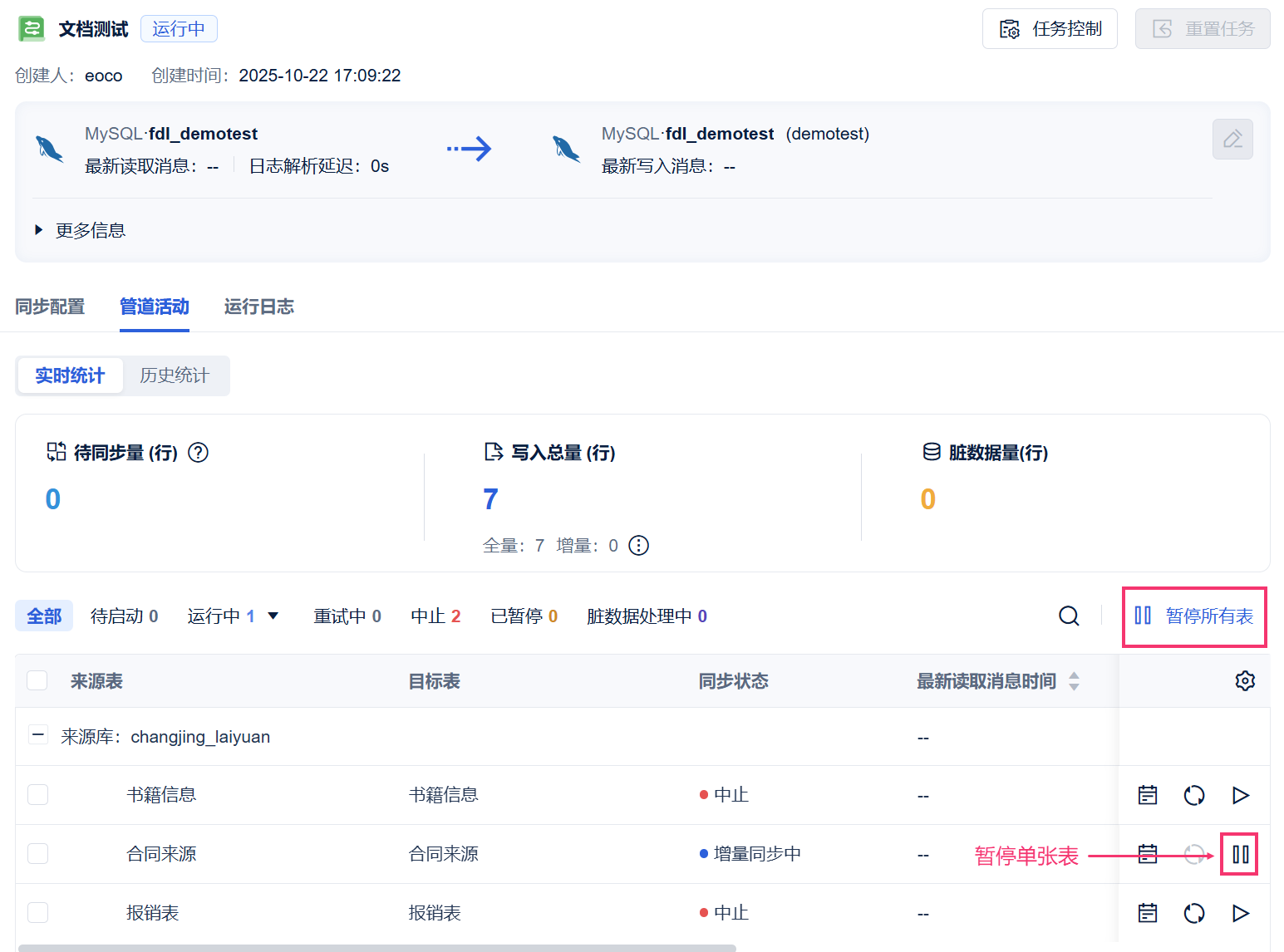Check the box for the 报销表 row

click(37, 912)
